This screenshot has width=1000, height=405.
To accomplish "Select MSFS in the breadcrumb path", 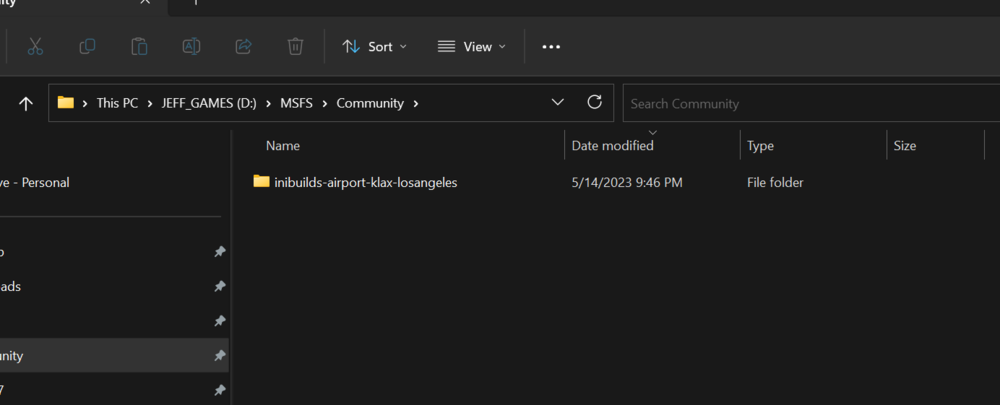I will click(296, 103).
